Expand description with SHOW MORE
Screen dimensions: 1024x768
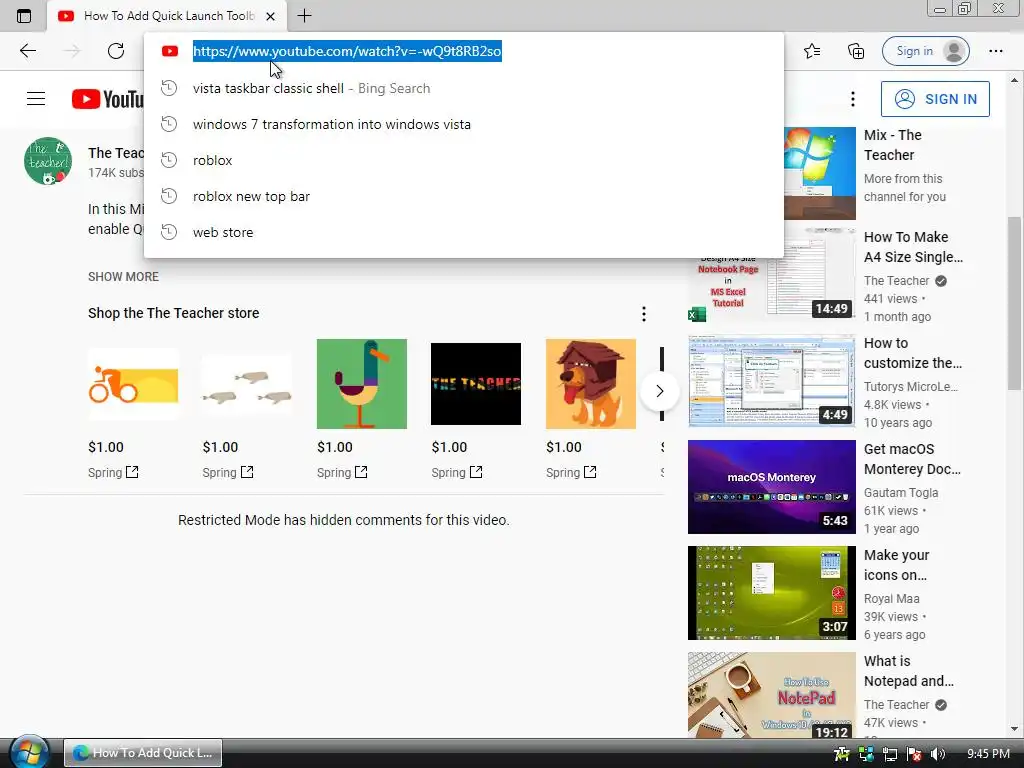tap(123, 277)
